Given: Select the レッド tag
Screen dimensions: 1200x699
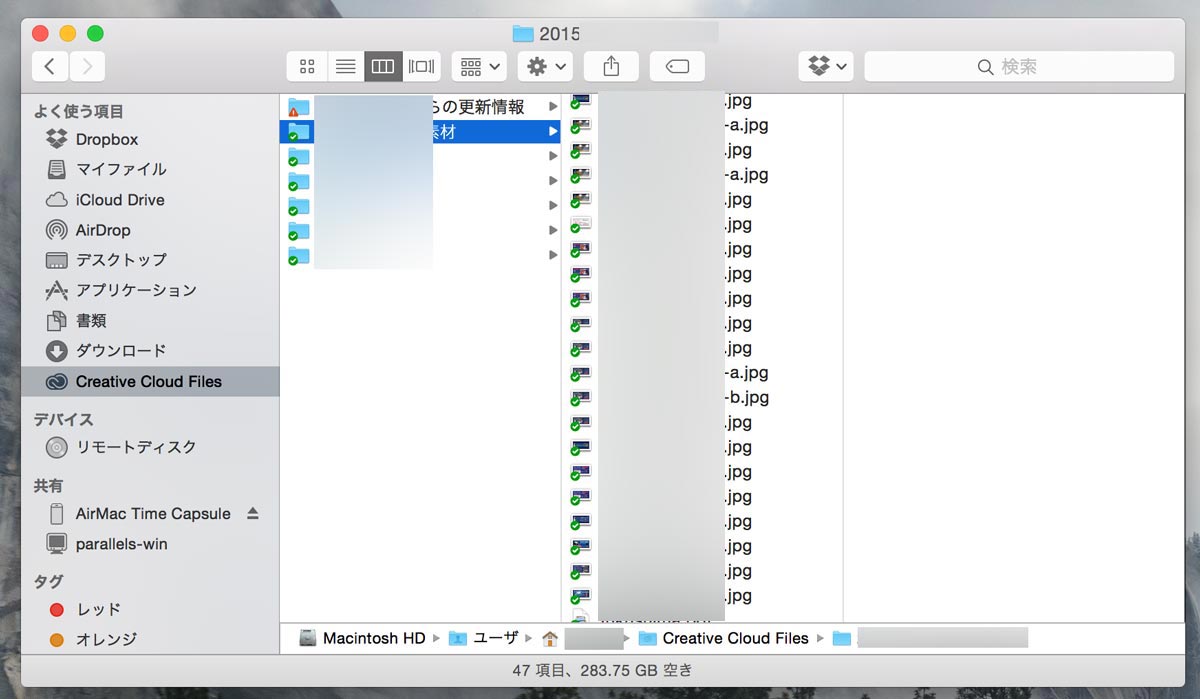Looking at the screenshot, I should click(x=150, y=609).
